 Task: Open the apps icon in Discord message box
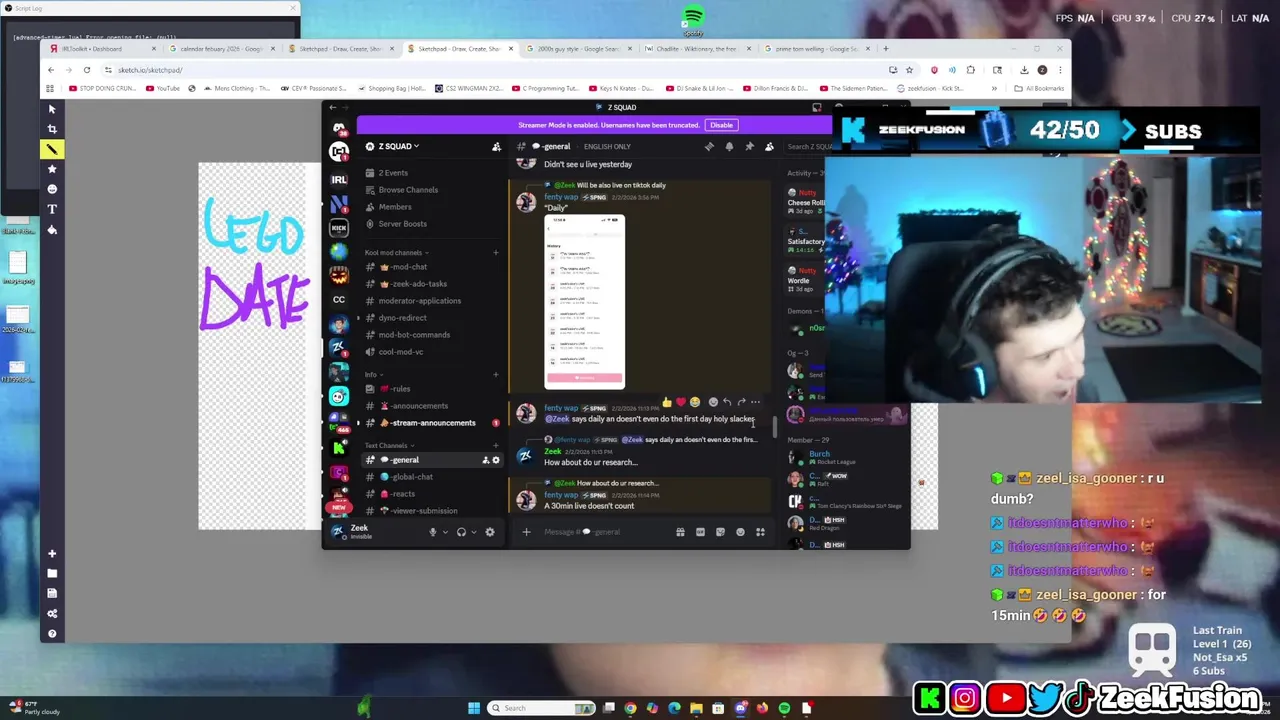coord(760,532)
